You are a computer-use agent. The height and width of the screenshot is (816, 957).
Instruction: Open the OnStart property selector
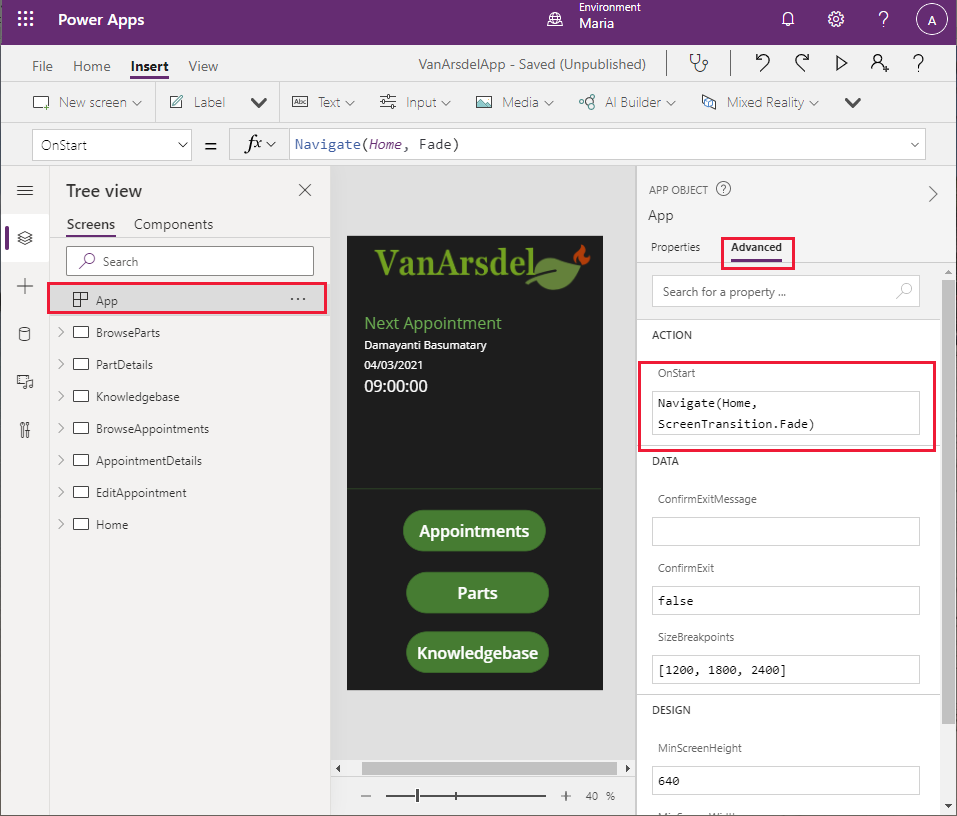coord(111,144)
